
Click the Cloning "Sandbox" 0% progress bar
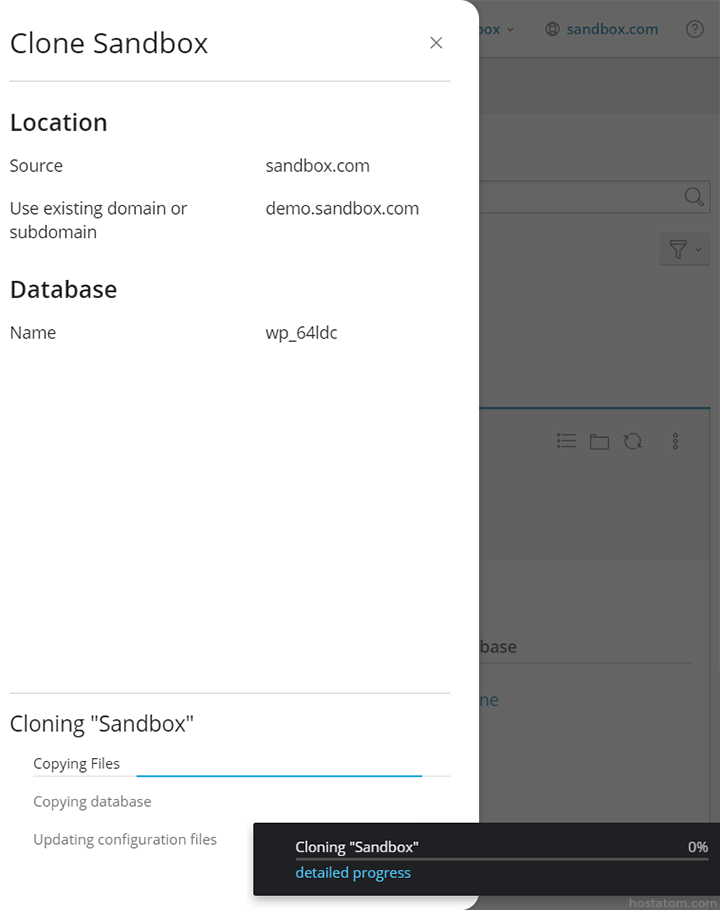tap(501, 859)
